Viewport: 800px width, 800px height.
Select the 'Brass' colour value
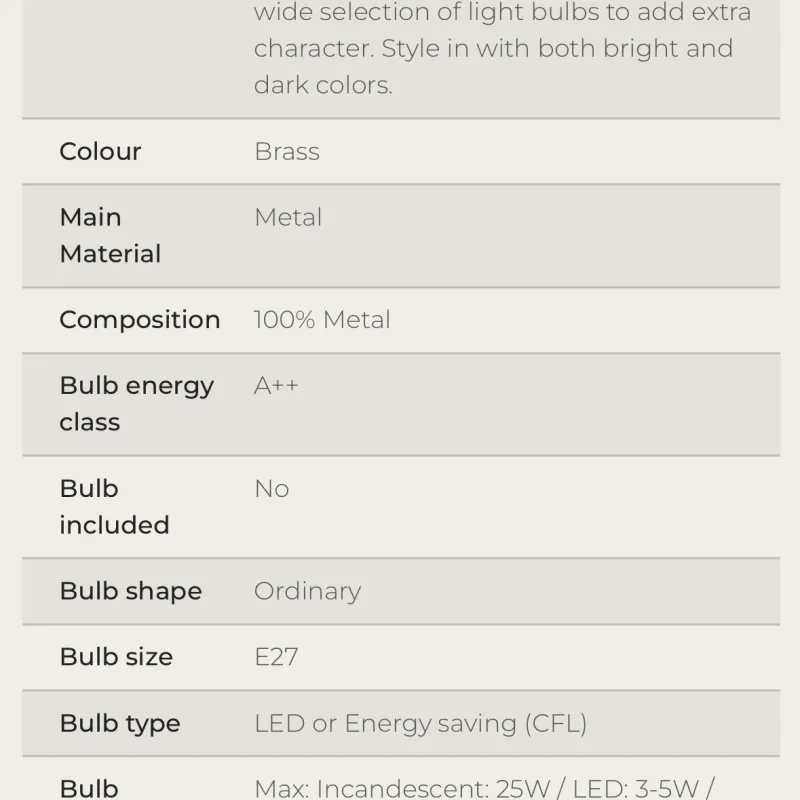[287, 152]
